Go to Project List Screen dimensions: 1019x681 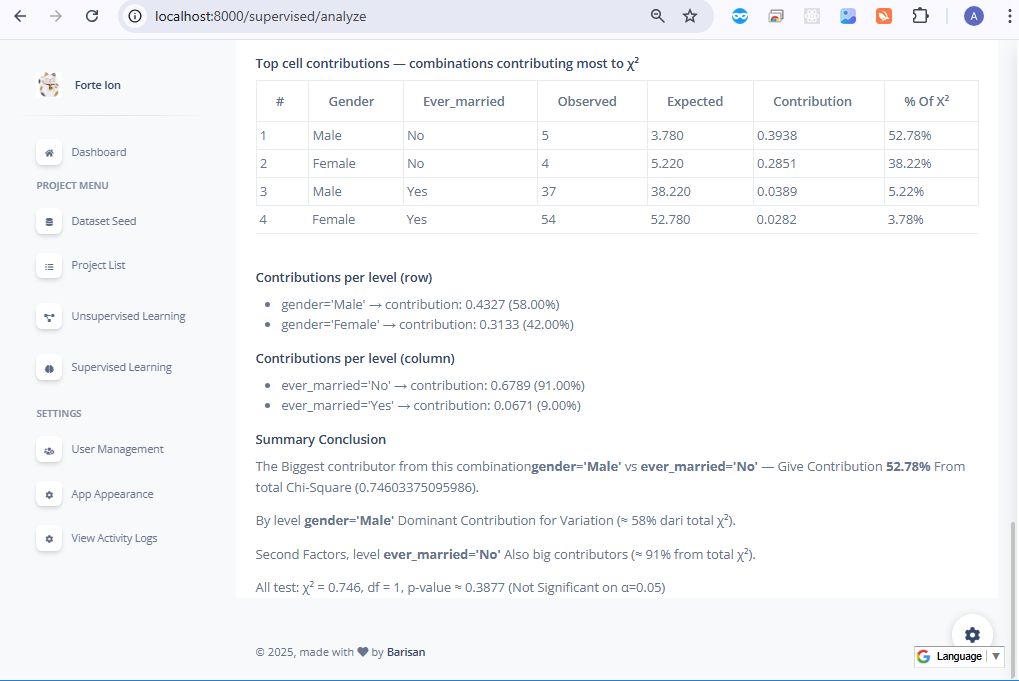pos(98,265)
